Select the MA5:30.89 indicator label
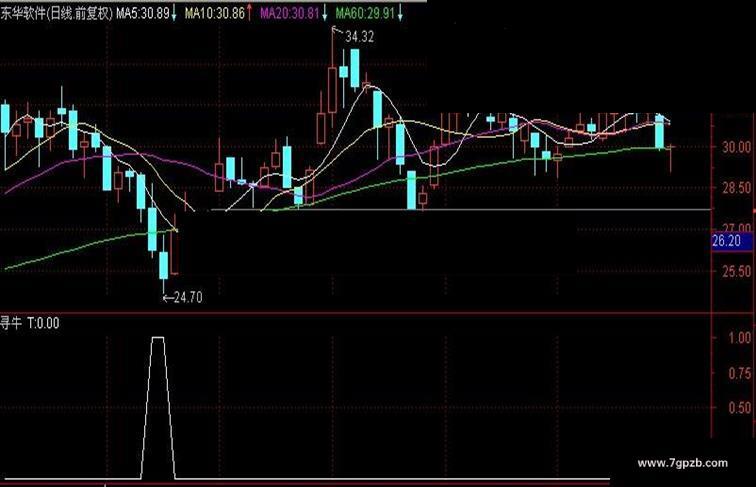This screenshot has height=487, width=756. 142,13
